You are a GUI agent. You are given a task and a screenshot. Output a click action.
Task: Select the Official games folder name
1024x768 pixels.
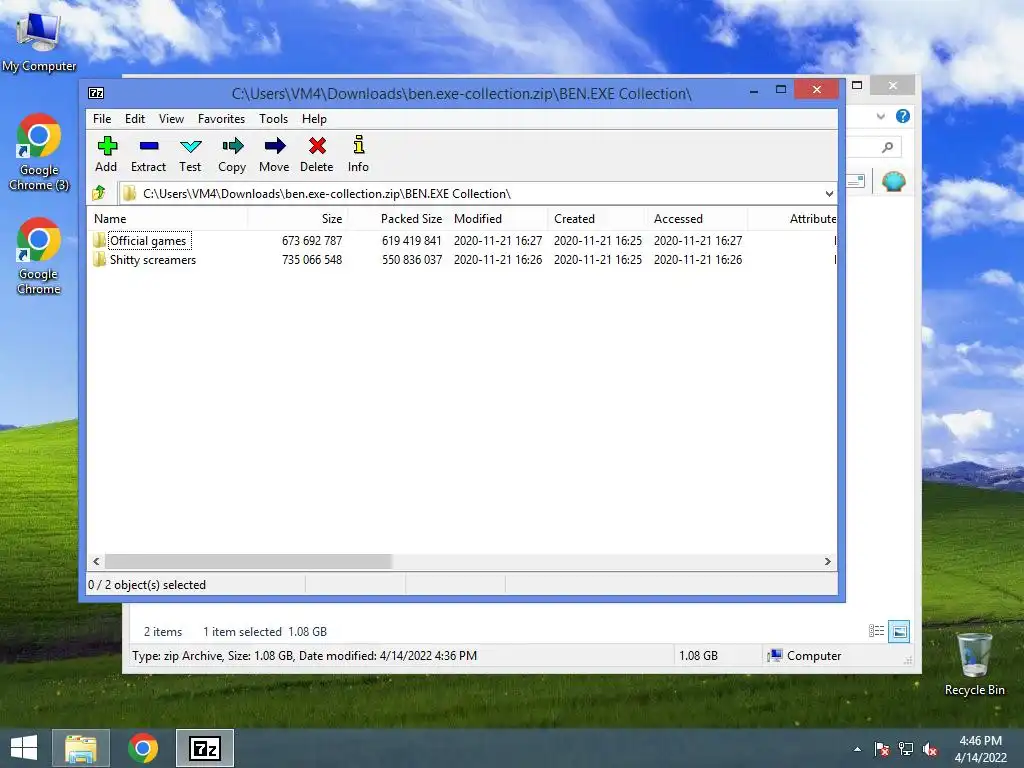point(148,240)
